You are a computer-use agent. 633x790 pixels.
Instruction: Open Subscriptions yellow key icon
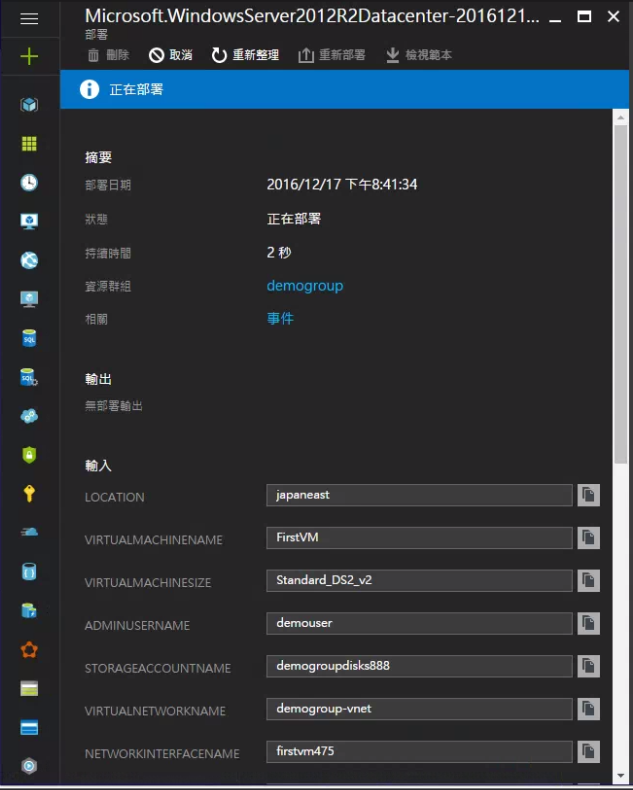click(29, 493)
